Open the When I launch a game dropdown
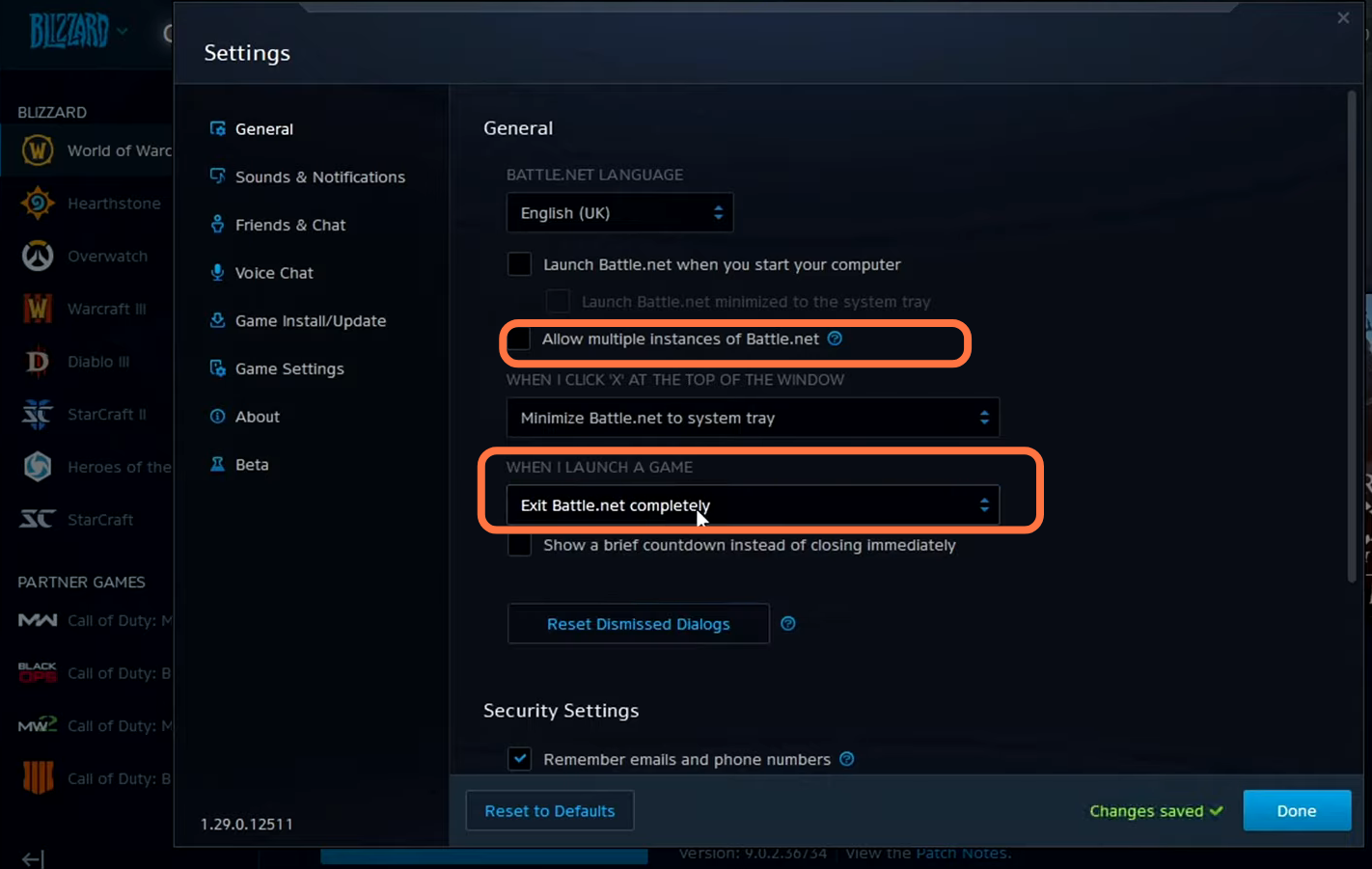This screenshot has width=1372, height=869. [x=753, y=505]
